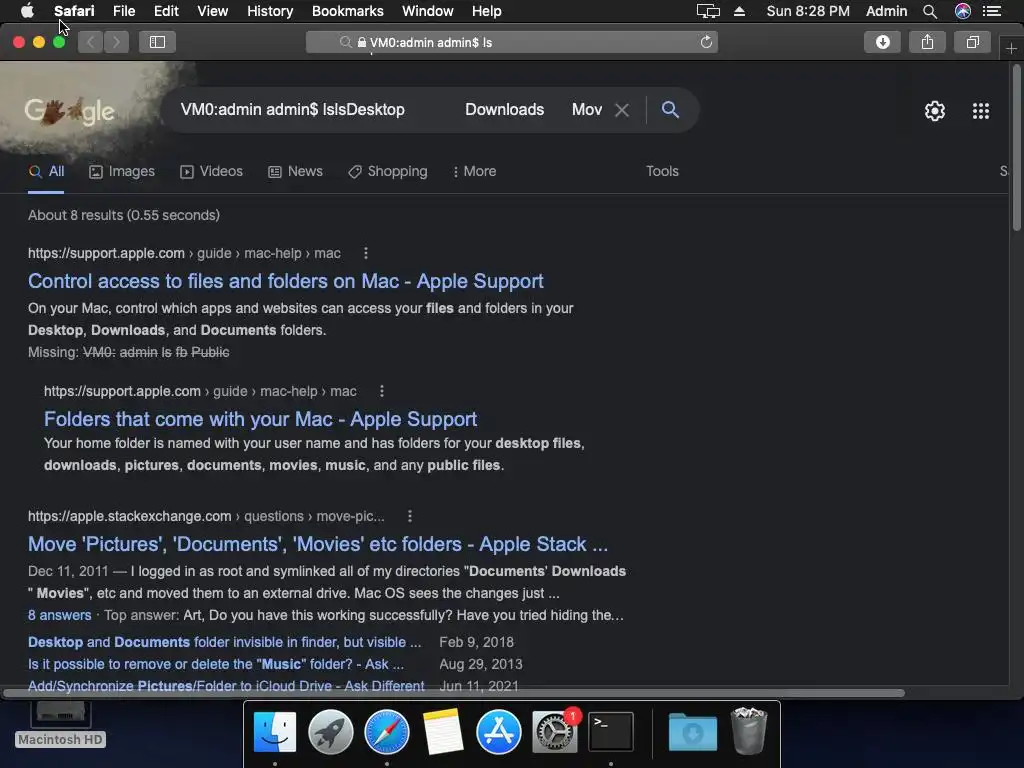Open 'Is it possible to remove Music folder' link

pyautogui.click(x=216, y=665)
